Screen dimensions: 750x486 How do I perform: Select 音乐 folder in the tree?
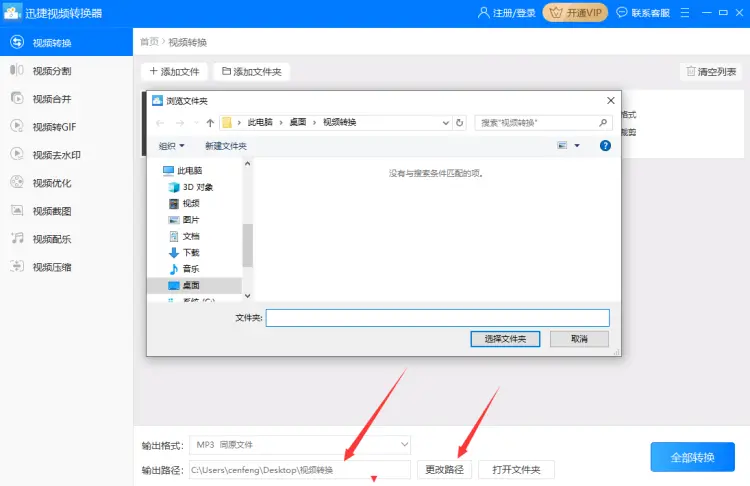(x=191, y=268)
